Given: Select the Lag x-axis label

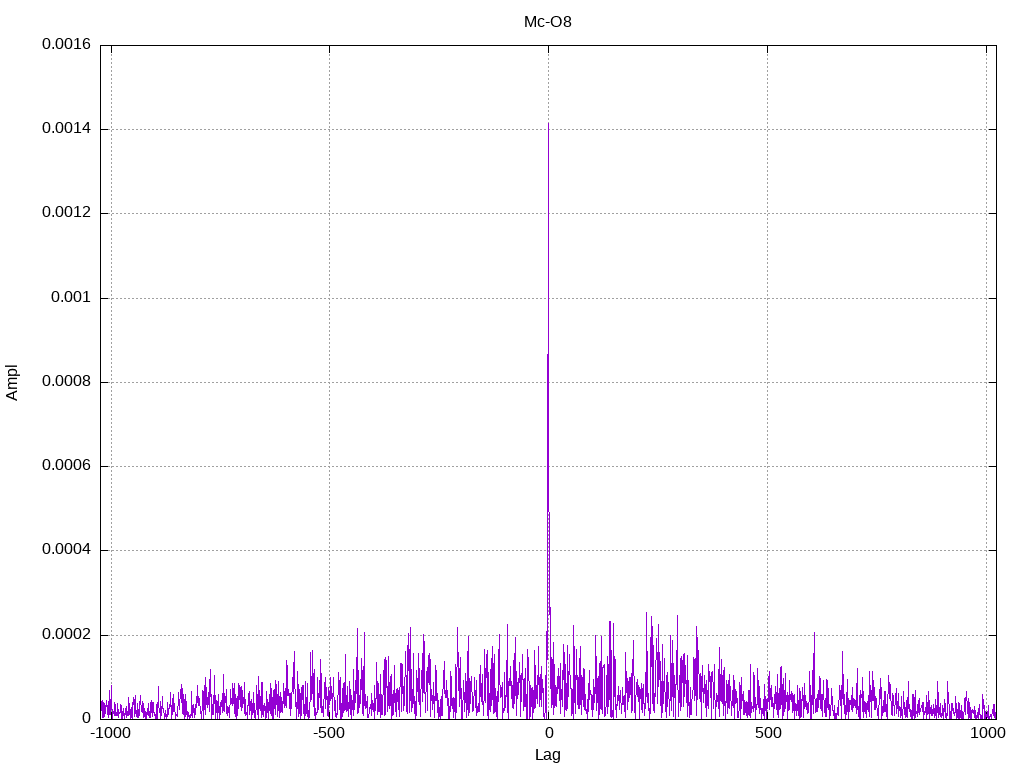Looking at the screenshot, I should (548, 755).
